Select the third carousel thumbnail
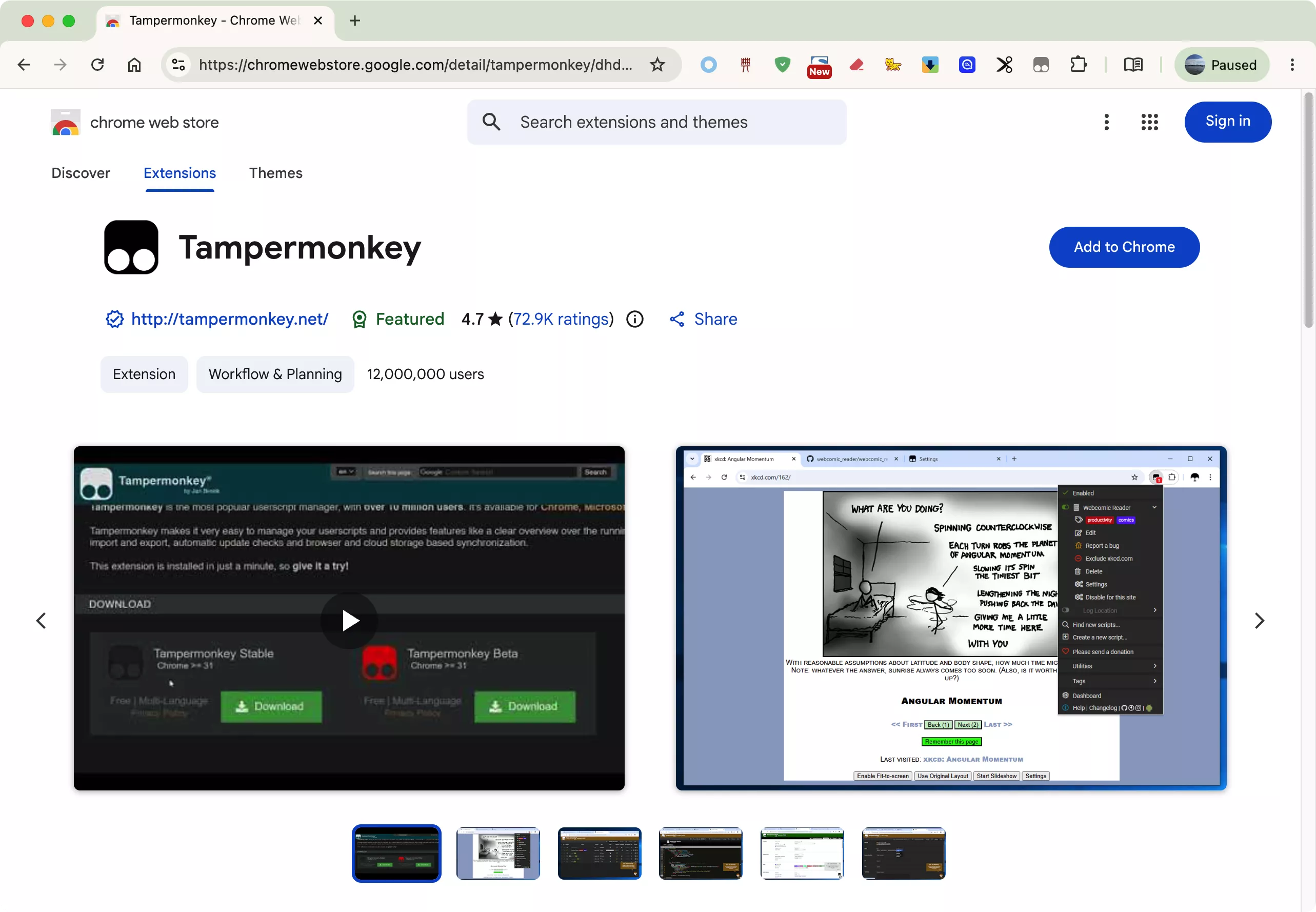 (x=599, y=854)
